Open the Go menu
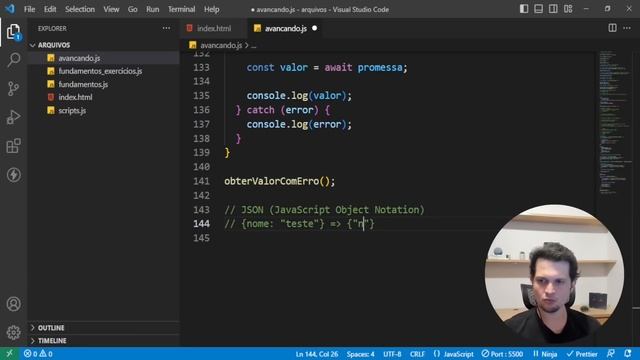The height and width of the screenshot is (360, 640). tap(133, 9)
